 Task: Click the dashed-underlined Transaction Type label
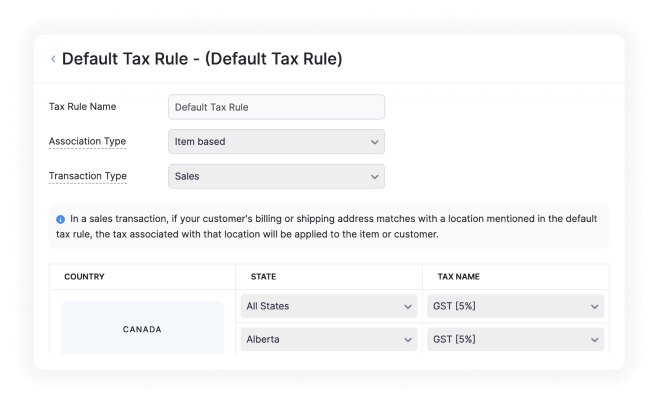click(87, 177)
